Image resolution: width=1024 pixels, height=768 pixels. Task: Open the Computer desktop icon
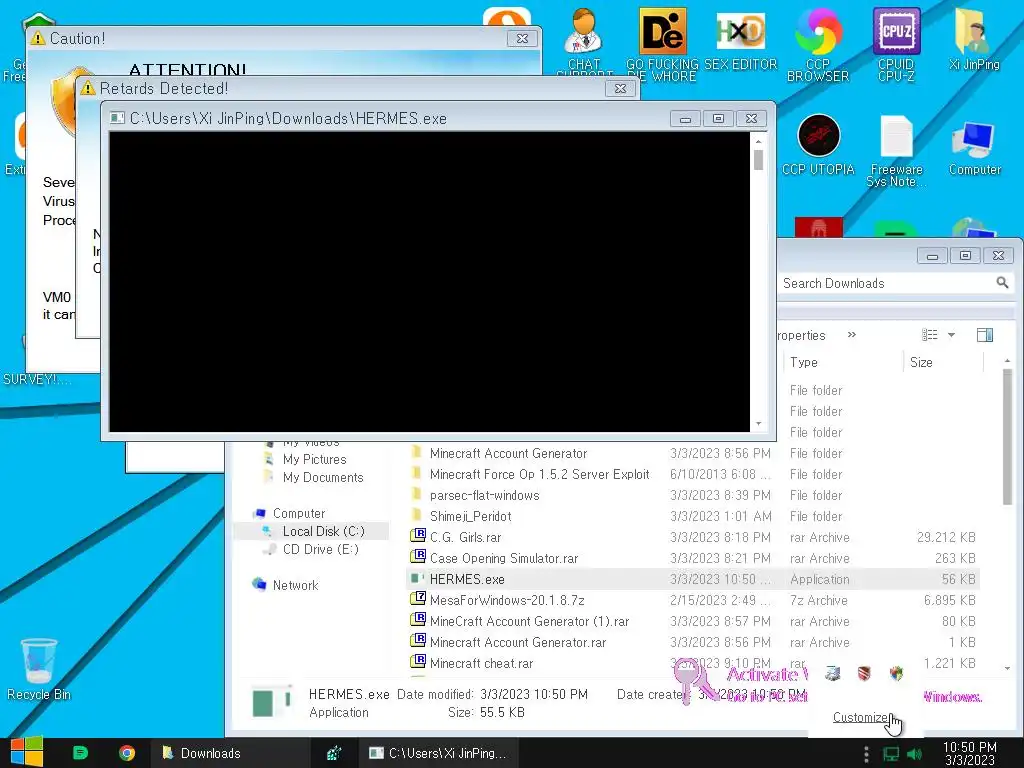pos(974,148)
